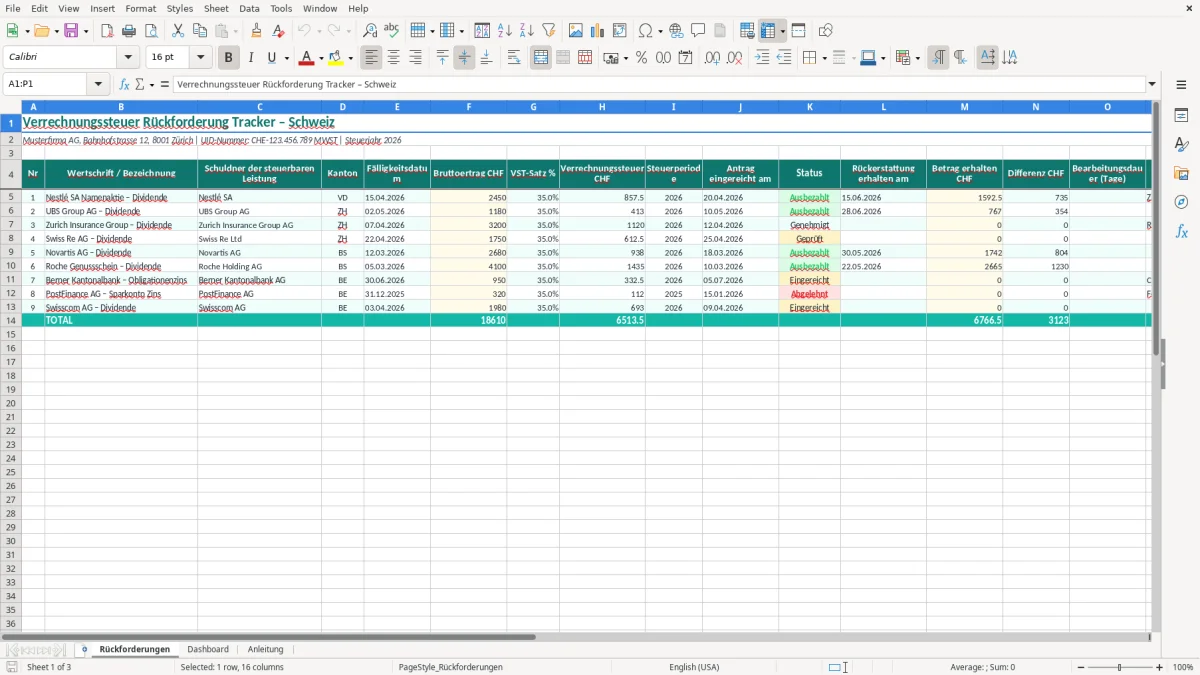Insert a comment
The height and width of the screenshot is (675, 1200).
[x=698, y=31]
